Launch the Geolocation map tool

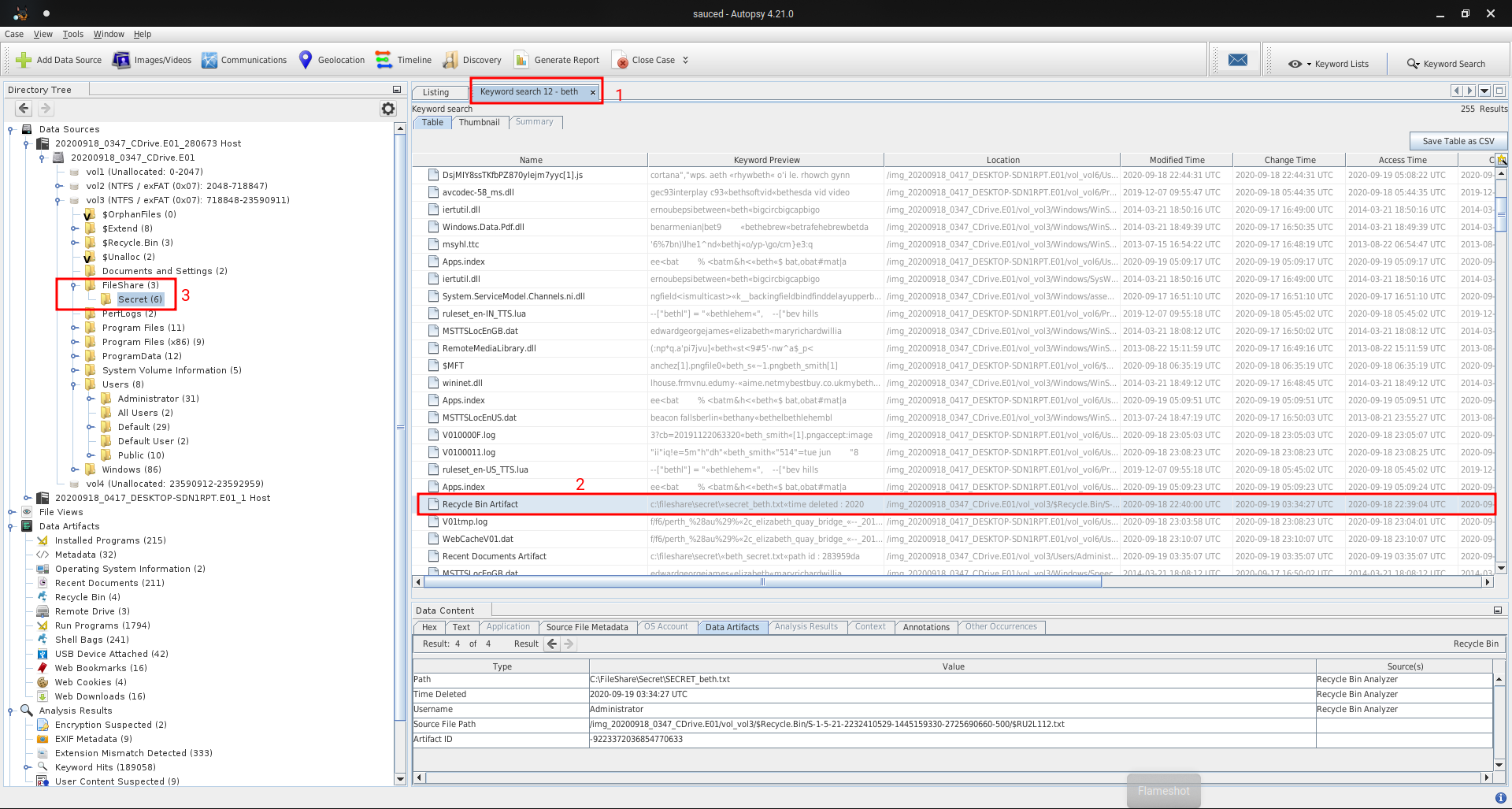tap(306, 60)
